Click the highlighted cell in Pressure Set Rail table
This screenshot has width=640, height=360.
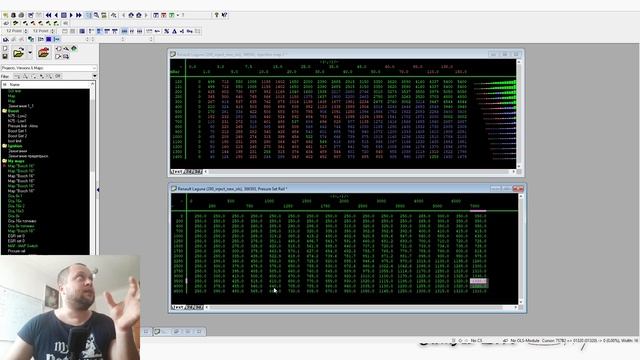478,281
